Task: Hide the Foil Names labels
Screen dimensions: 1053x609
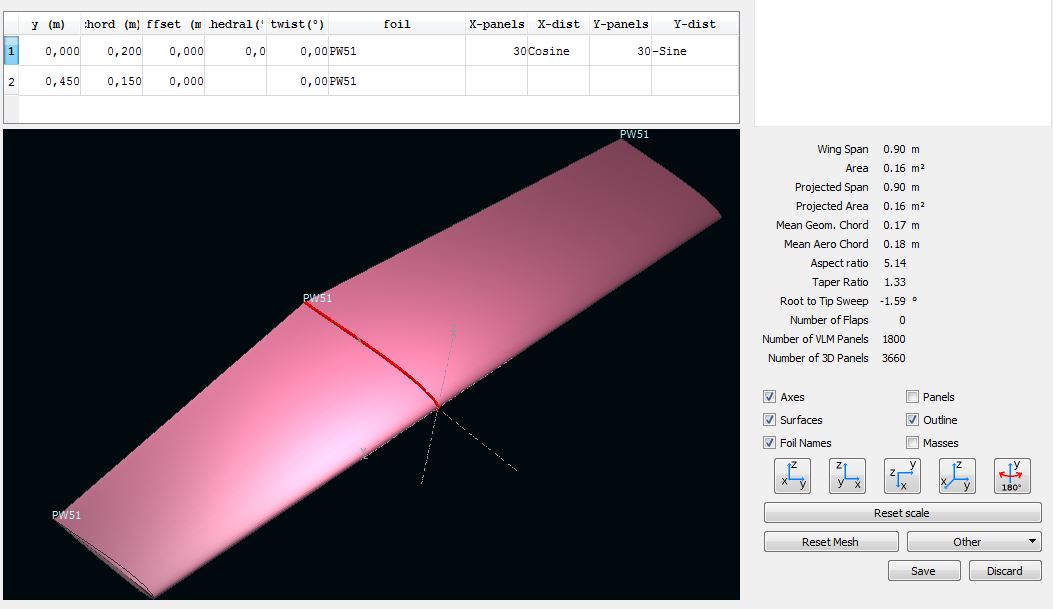Action: (x=769, y=443)
